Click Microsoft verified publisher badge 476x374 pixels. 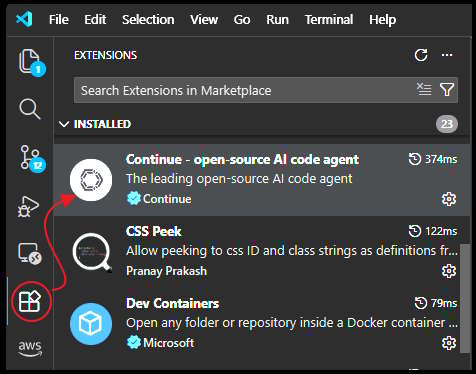pyautogui.click(x=134, y=343)
